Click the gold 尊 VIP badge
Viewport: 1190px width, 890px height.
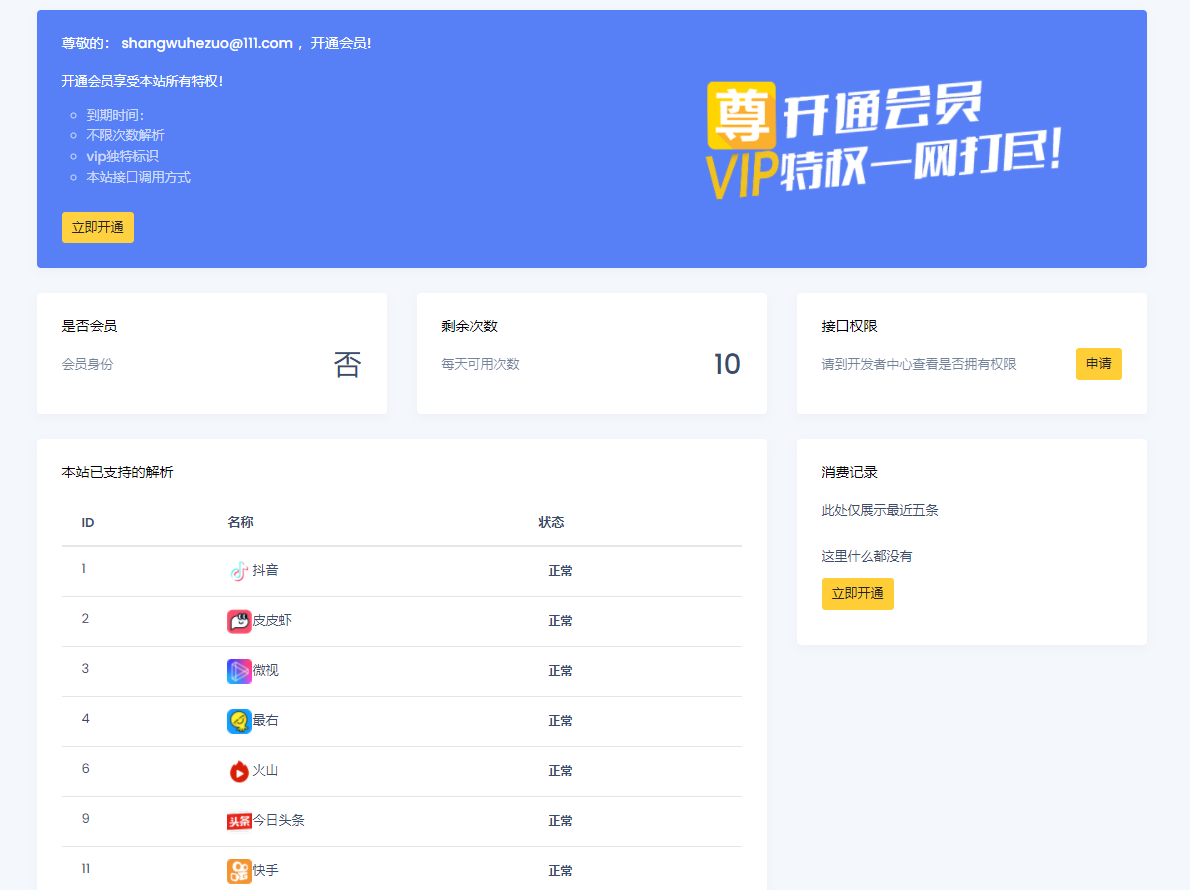741,115
